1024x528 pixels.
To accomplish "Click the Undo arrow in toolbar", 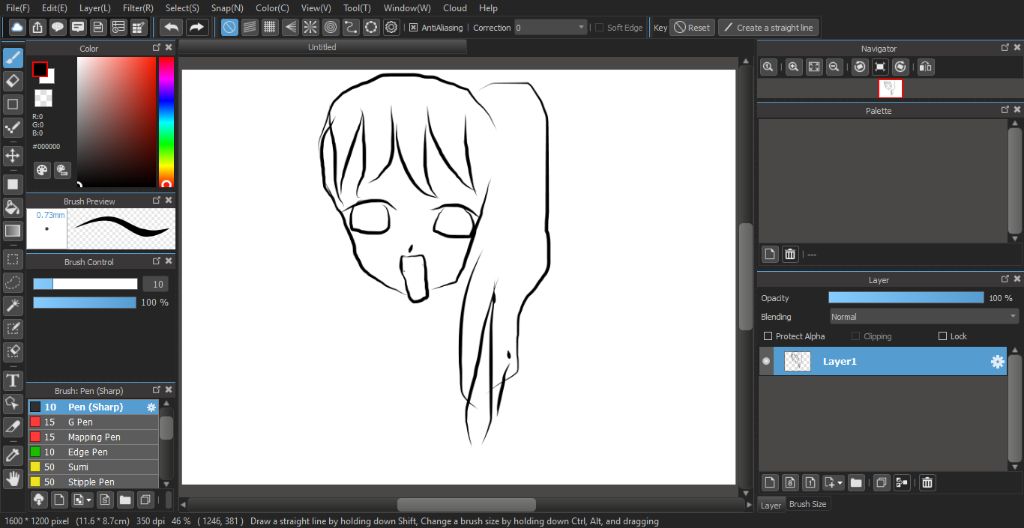I will (172, 27).
